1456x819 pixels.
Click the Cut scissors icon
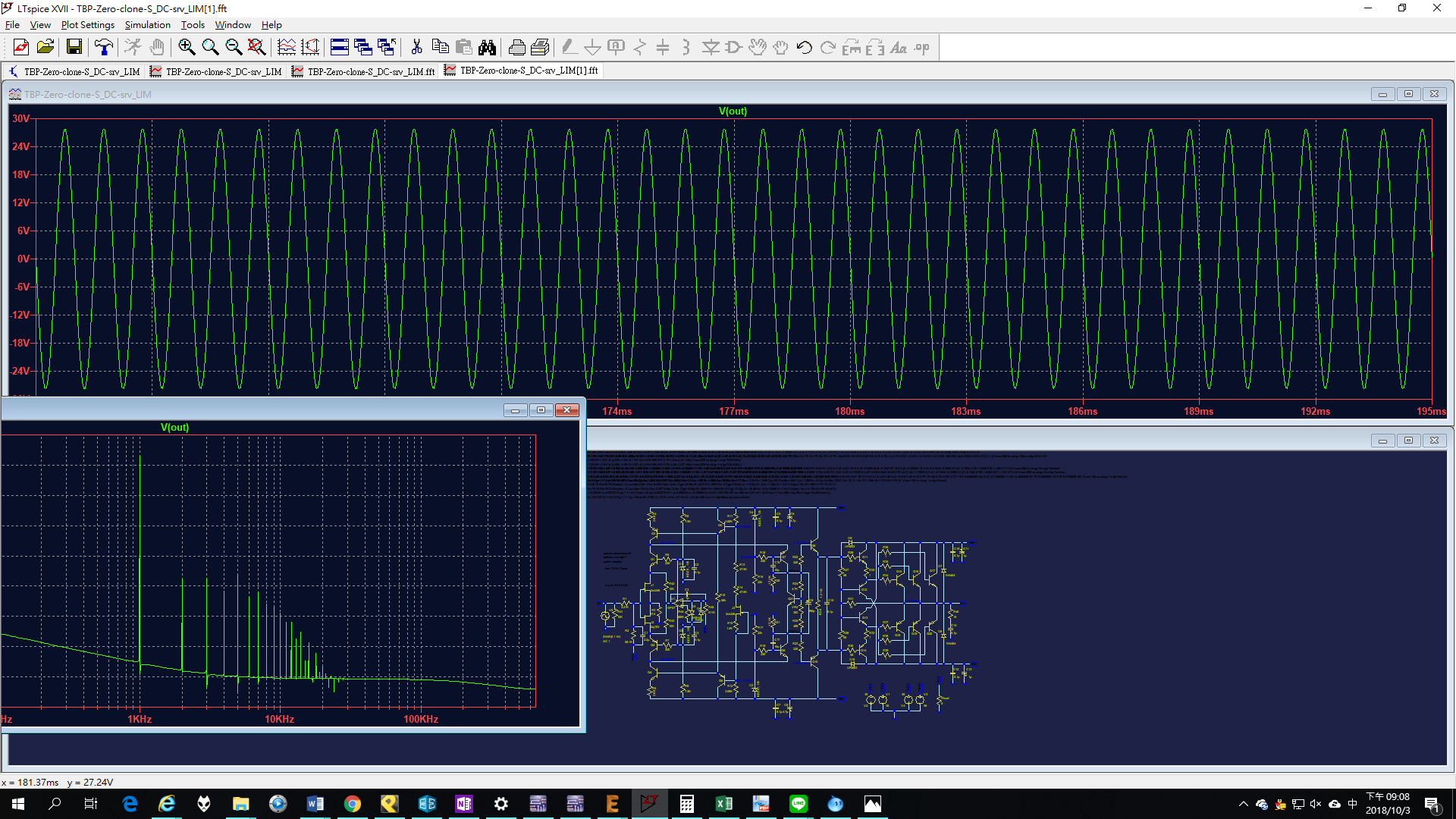pos(416,47)
